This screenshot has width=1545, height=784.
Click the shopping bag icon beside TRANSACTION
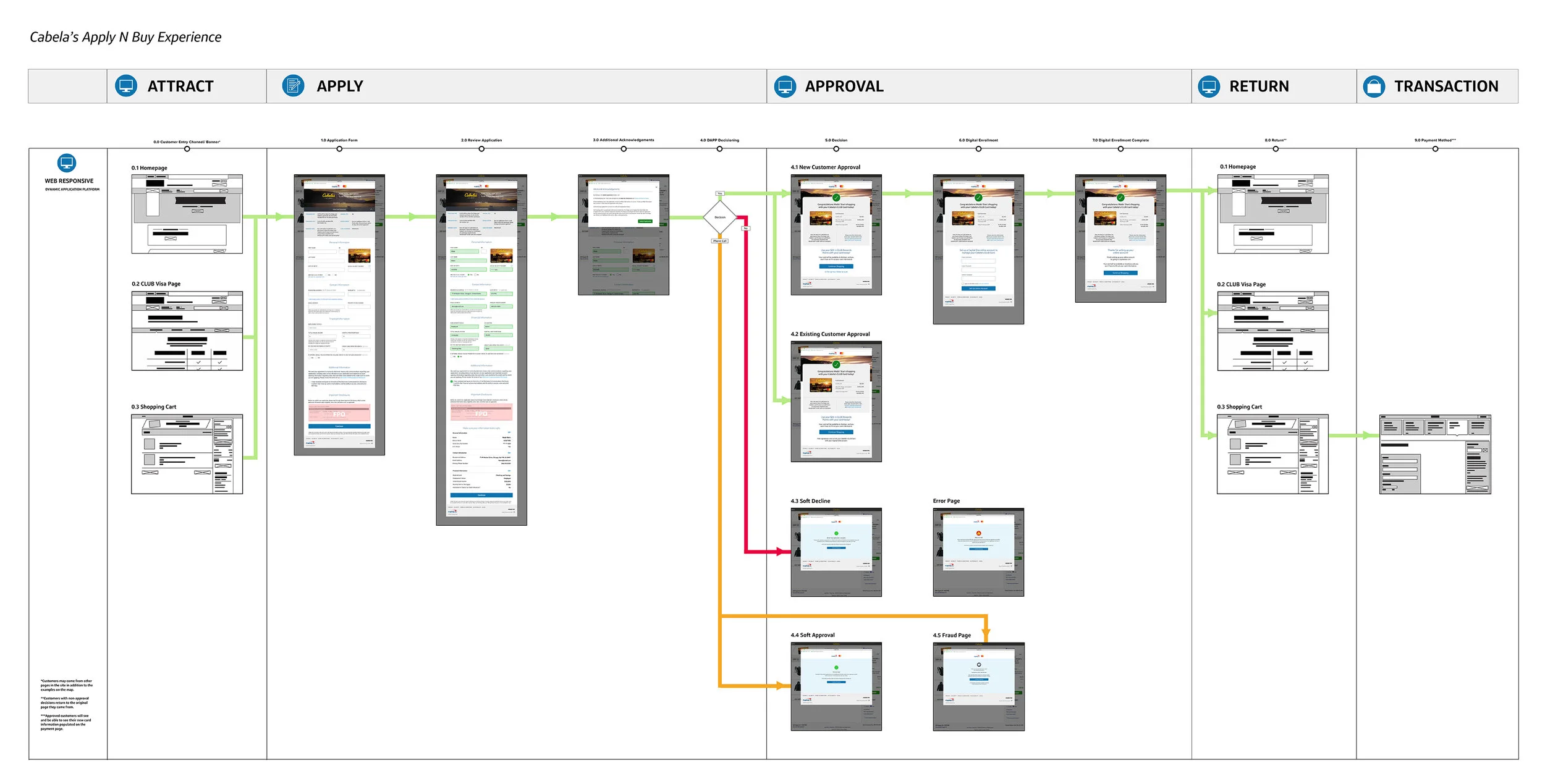click(x=1374, y=86)
